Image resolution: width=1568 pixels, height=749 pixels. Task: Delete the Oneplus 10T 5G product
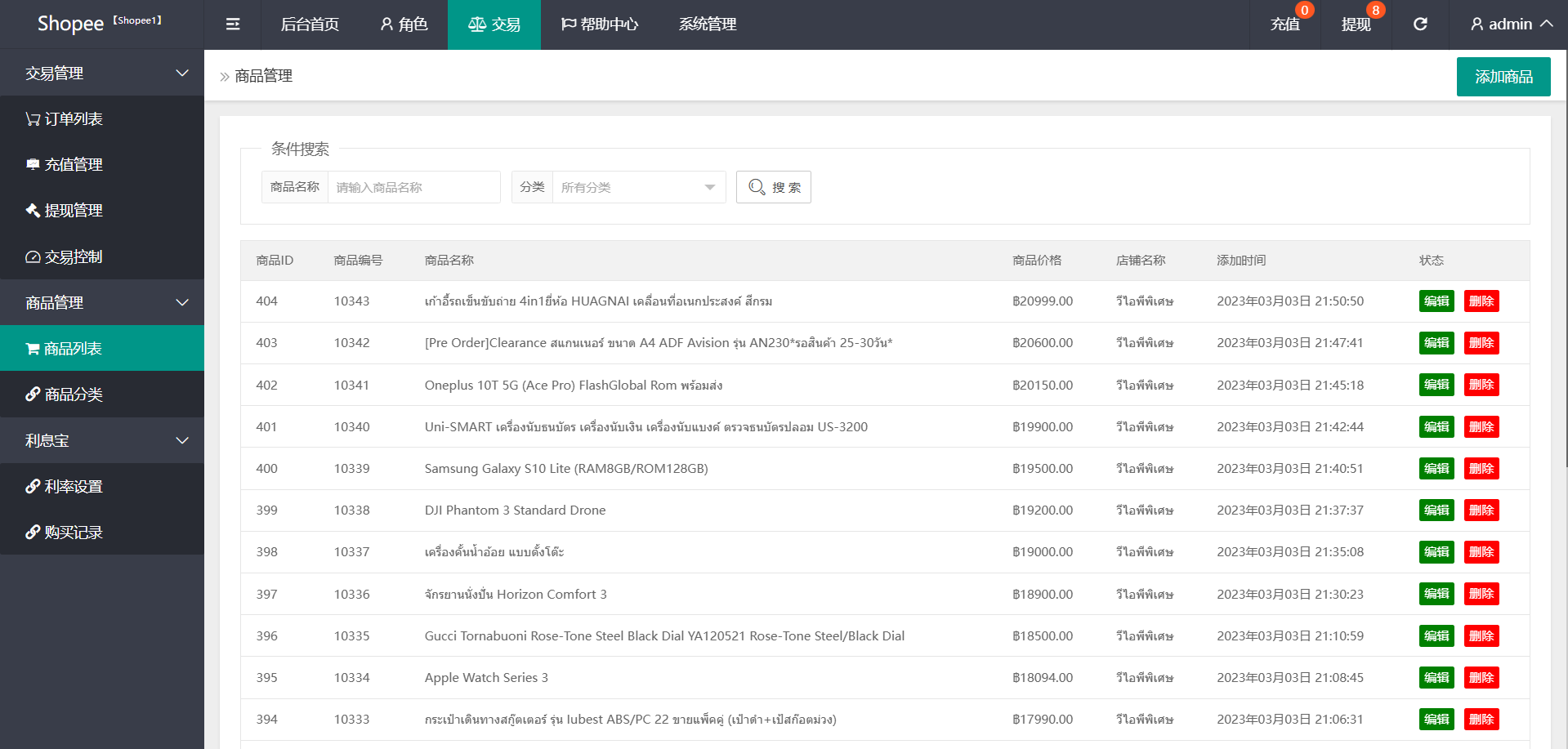click(1481, 385)
